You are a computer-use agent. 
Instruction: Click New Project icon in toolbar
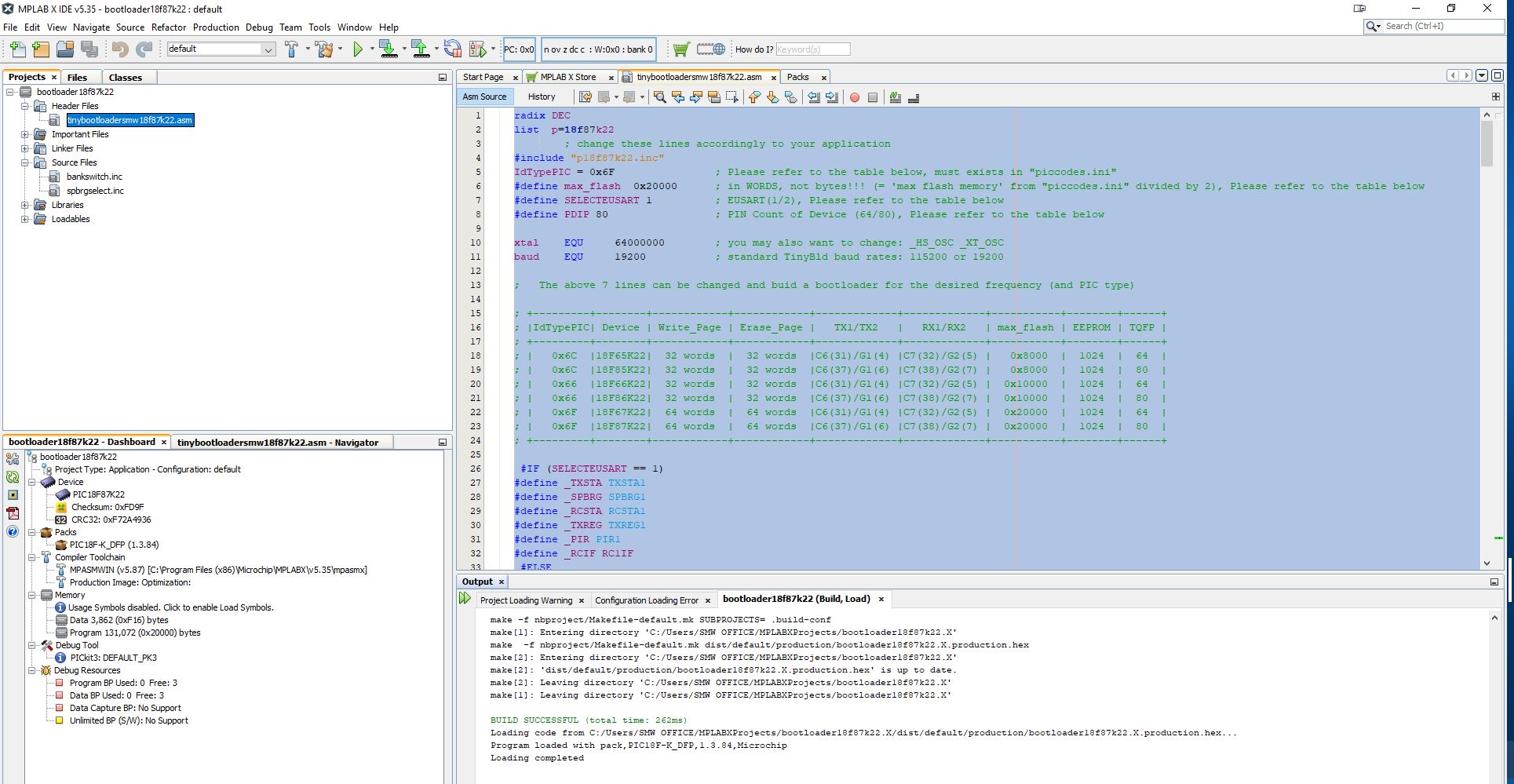[42, 49]
